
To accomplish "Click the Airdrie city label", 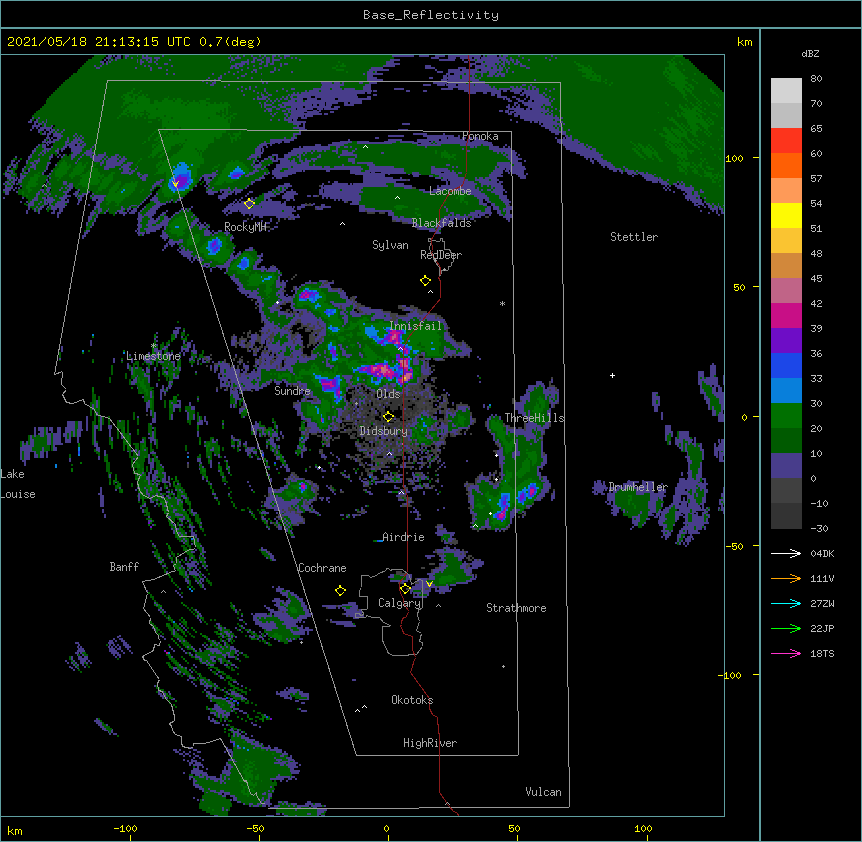I will (x=403, y=537).
